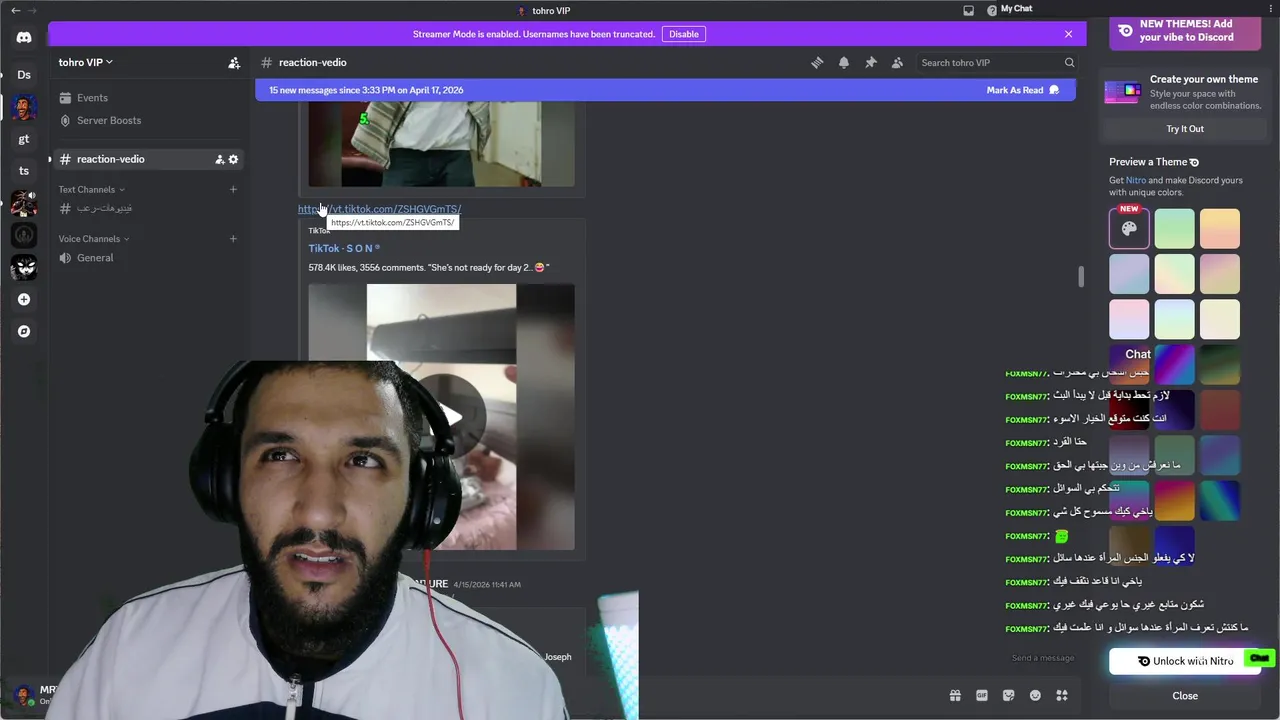1280x720 pixels.
Task: Open server with user avatar below Ds
Action: pos(24,107)
